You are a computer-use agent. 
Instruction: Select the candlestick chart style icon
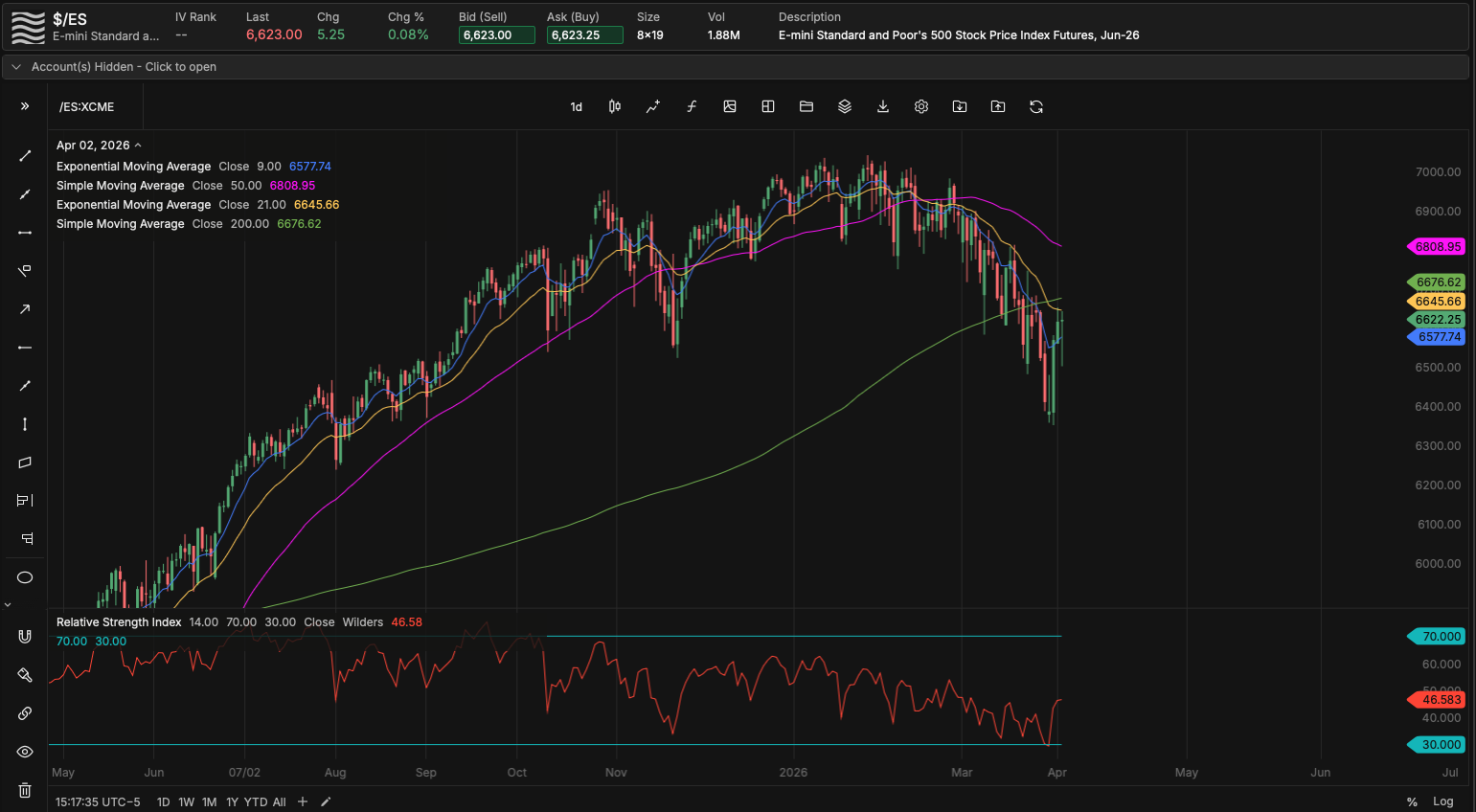click(x=614, y=106)
